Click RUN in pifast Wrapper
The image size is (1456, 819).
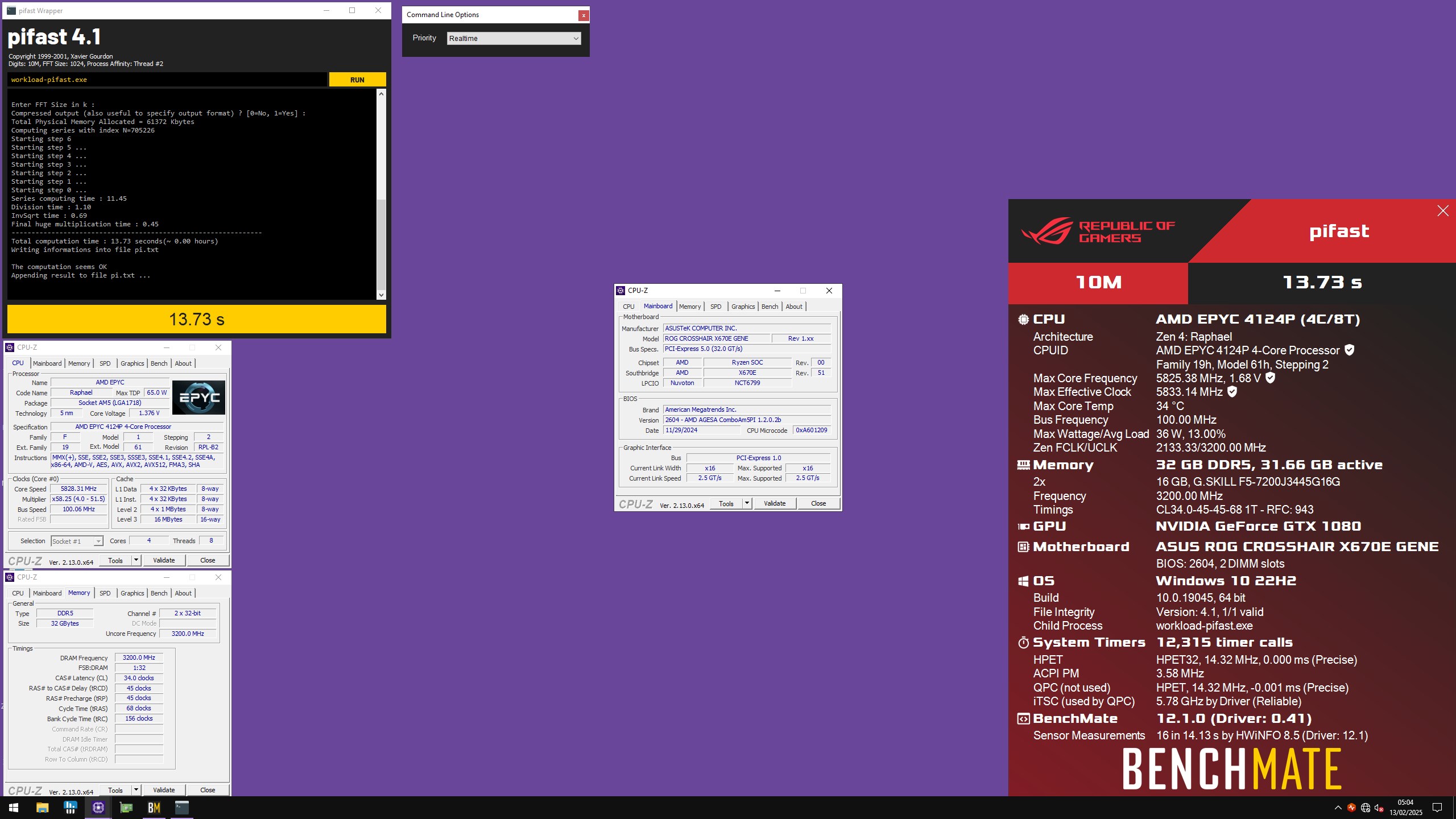tap(357, 80)
